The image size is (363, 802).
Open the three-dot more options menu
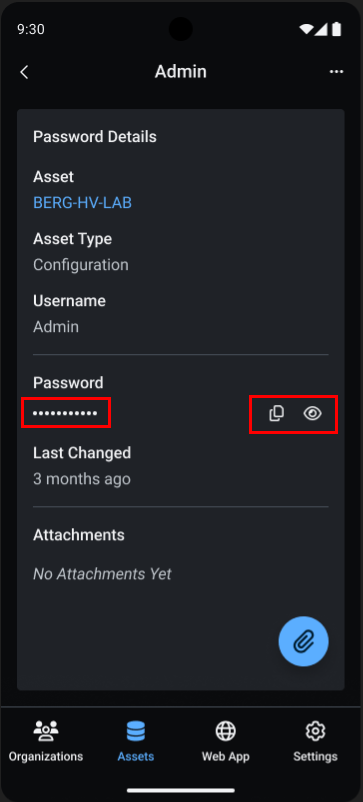tap(336, 72)
